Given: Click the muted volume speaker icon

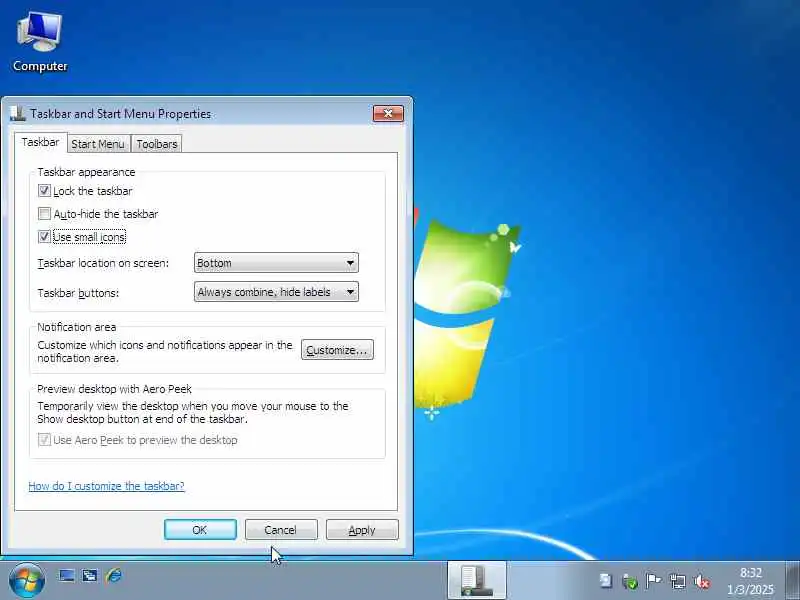Looking at the screenshot, I should point(702,581).
